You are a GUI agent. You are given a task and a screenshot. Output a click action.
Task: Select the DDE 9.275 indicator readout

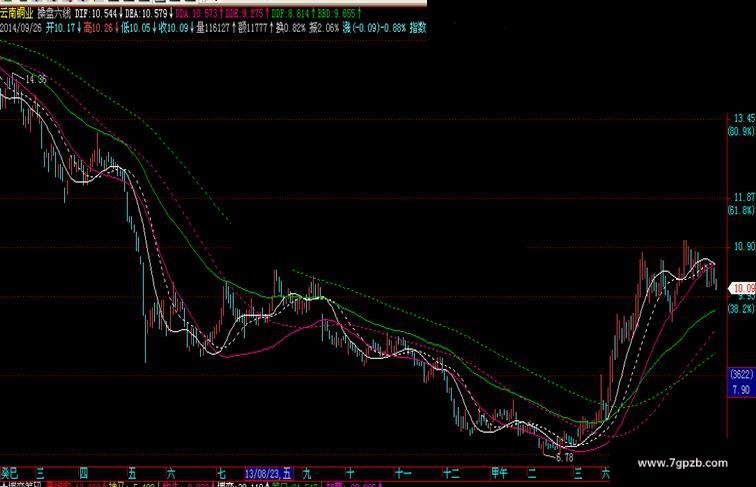click(x=245, y=14)
